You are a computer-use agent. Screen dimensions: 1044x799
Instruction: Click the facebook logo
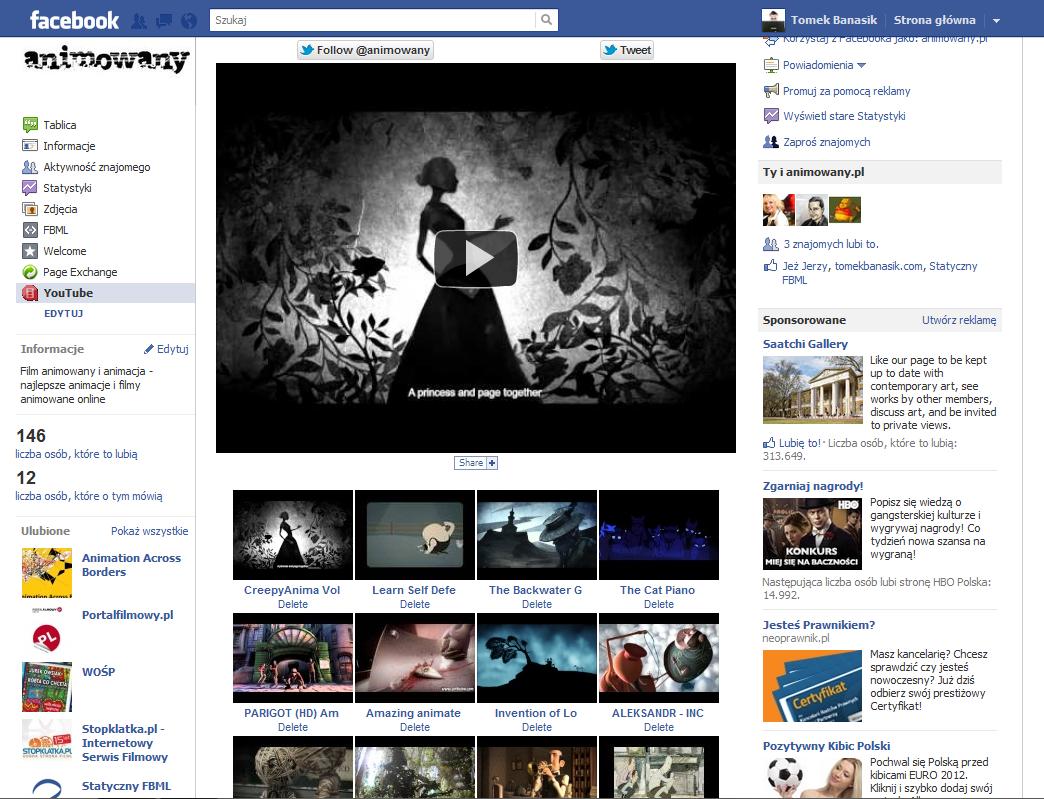[x=74, y=20]
